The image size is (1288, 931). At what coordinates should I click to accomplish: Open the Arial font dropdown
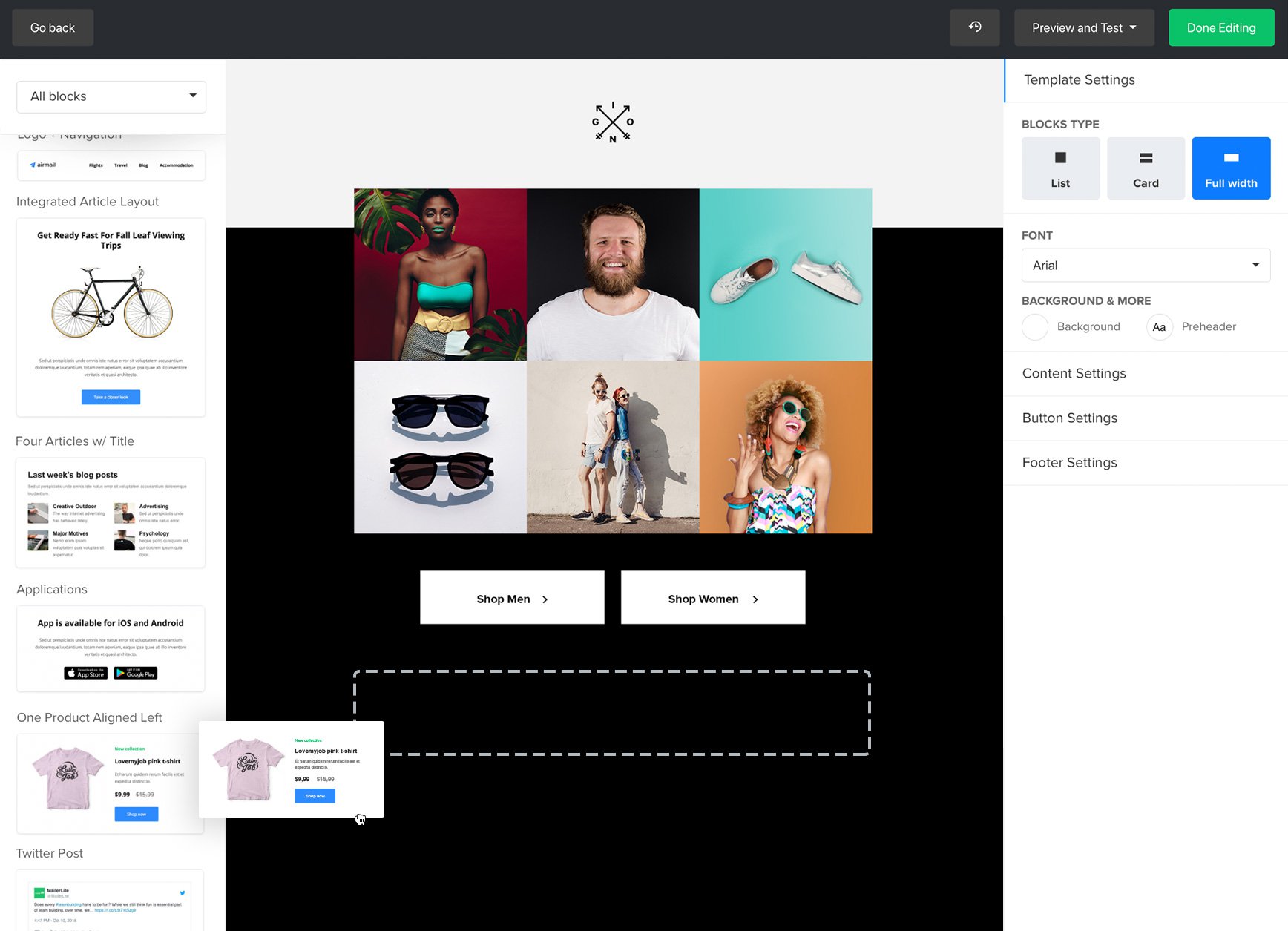[1146, 266]
